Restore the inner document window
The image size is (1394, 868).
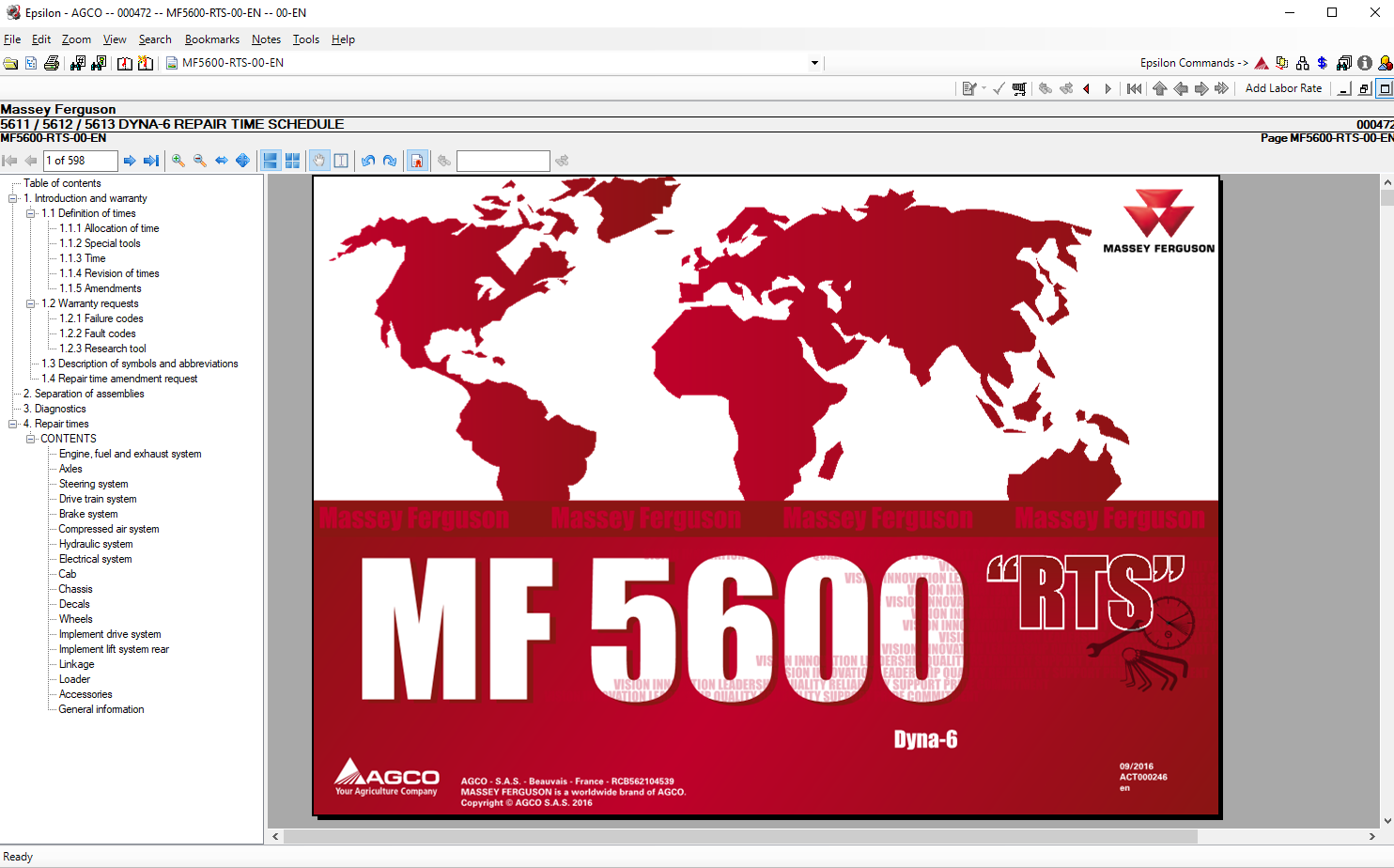tap(1365, 88)
